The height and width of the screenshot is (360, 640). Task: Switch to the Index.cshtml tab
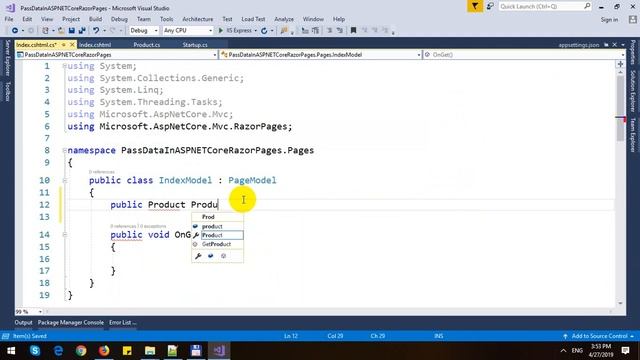95,45
